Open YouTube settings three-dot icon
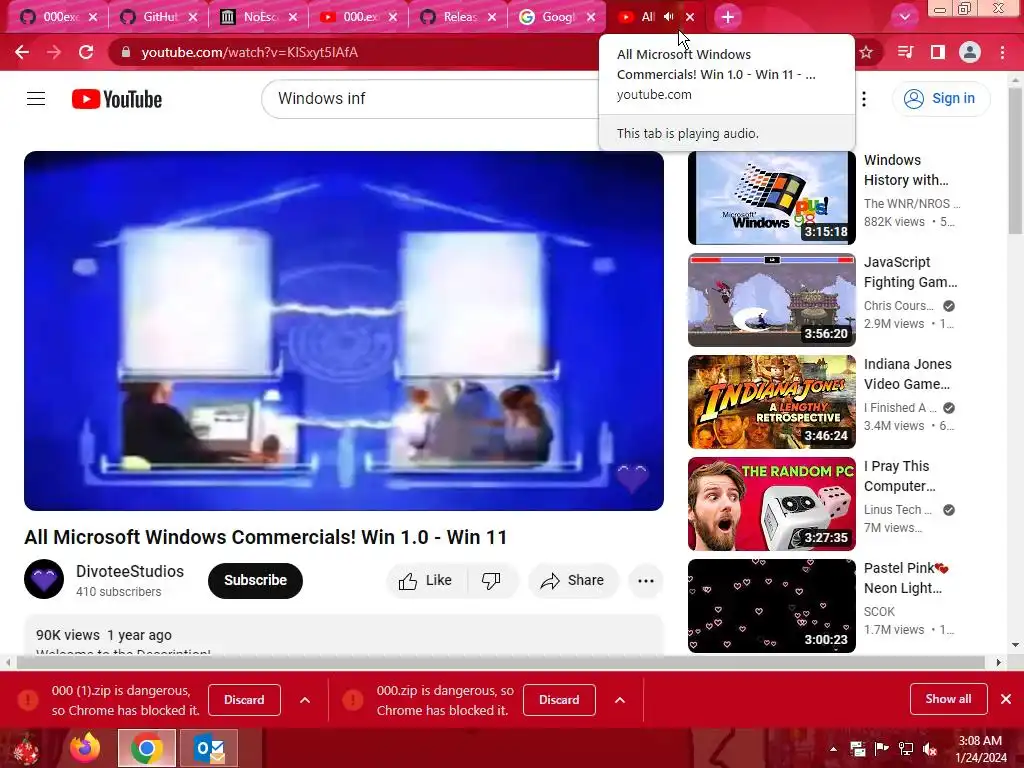The width and height of the screenshot is (1024, 768). point(864,99)
